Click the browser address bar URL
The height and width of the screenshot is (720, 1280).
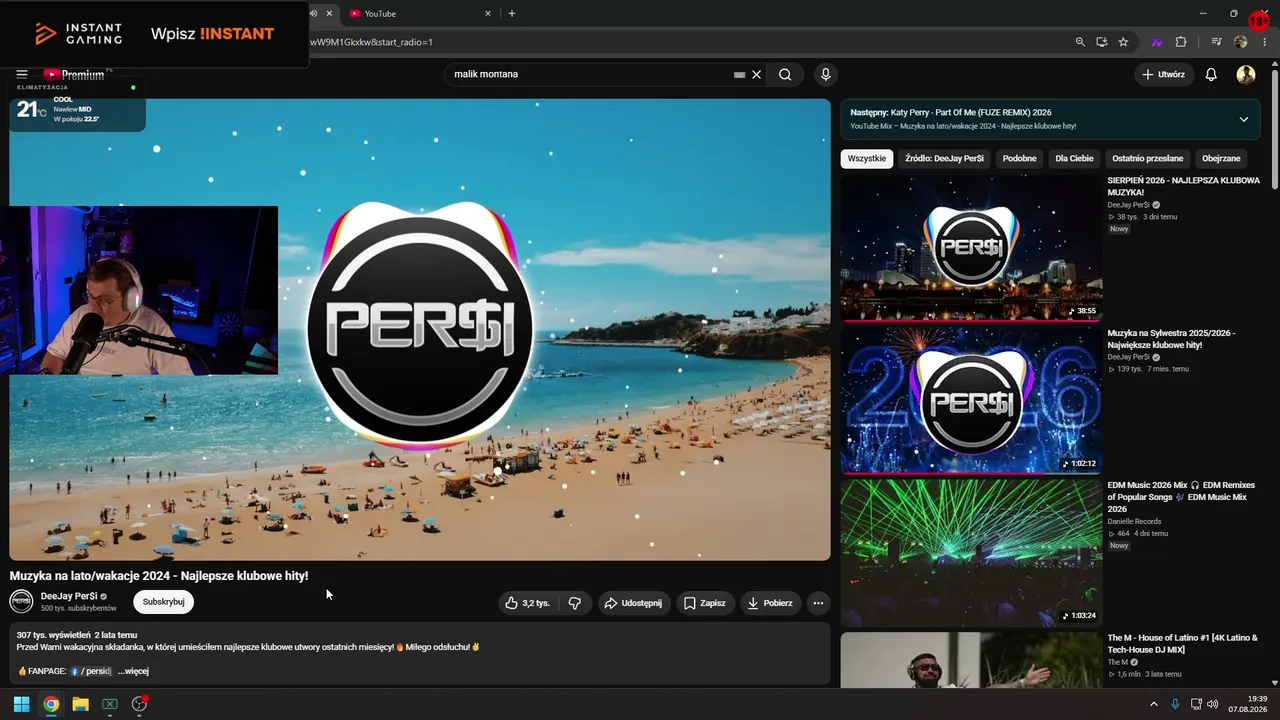[x=371, y=42]
